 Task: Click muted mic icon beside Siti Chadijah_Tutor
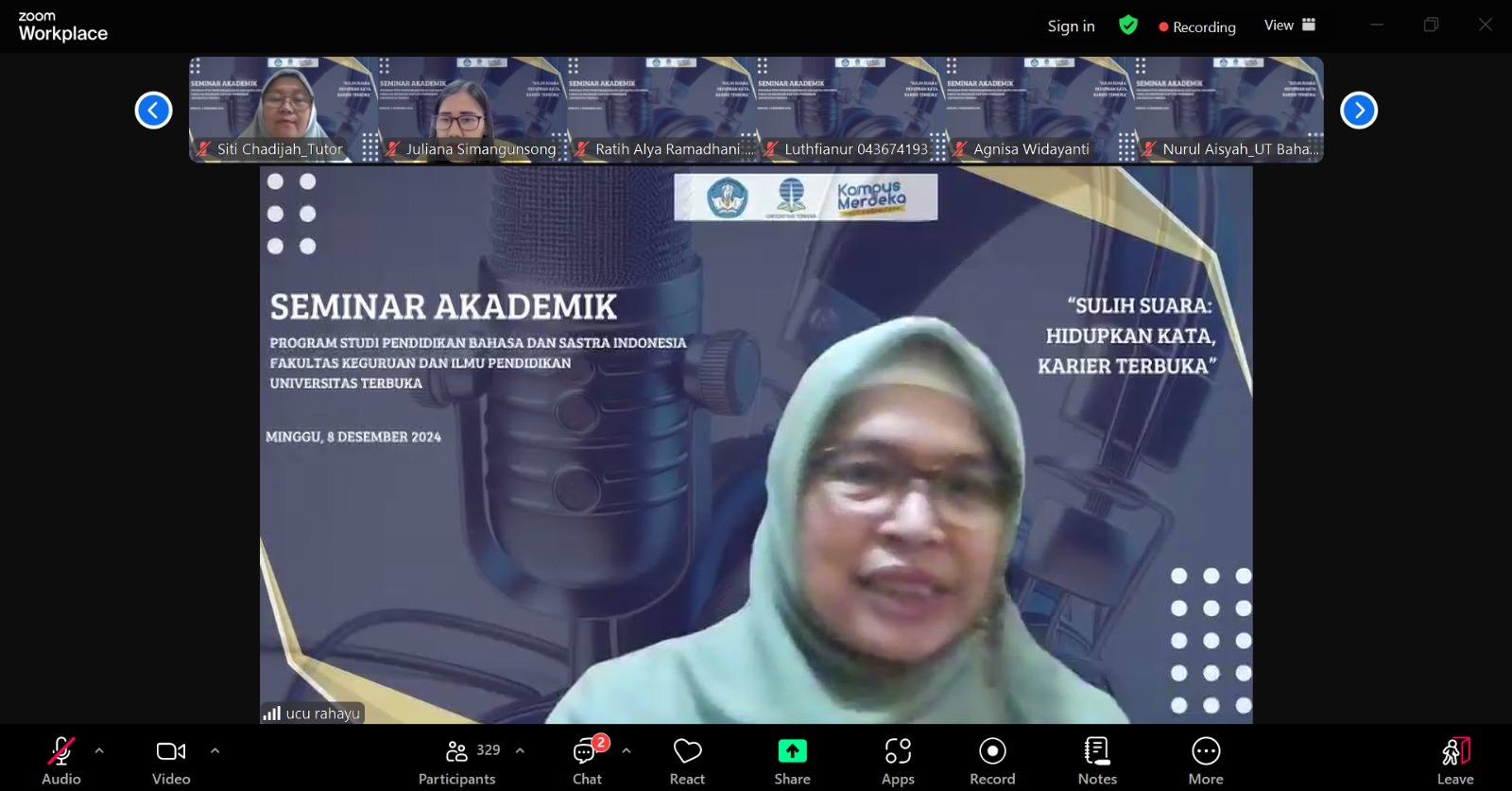click(203, 148)
